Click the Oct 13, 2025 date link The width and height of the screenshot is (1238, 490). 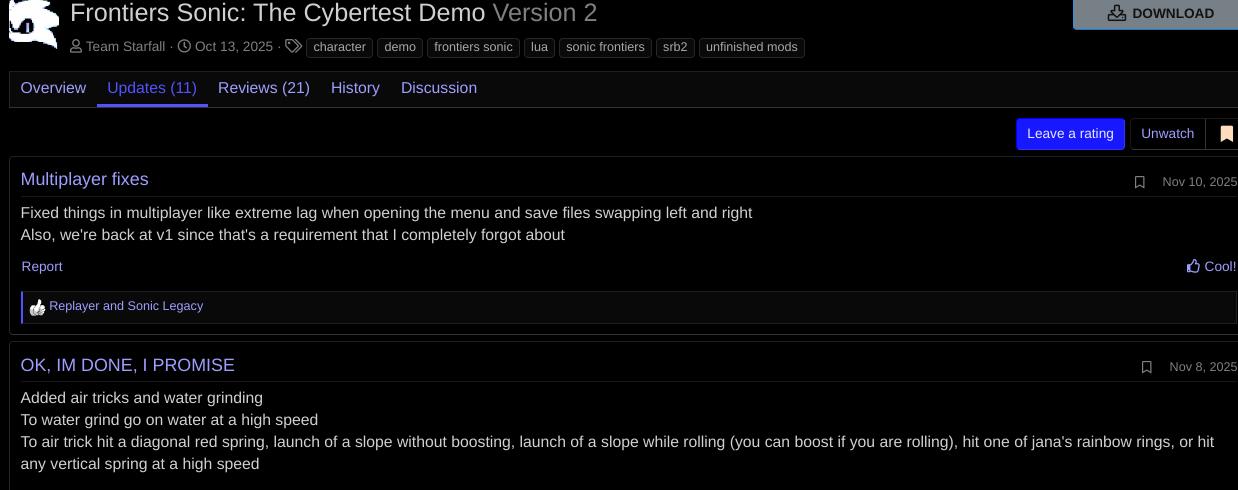[236, 47]
